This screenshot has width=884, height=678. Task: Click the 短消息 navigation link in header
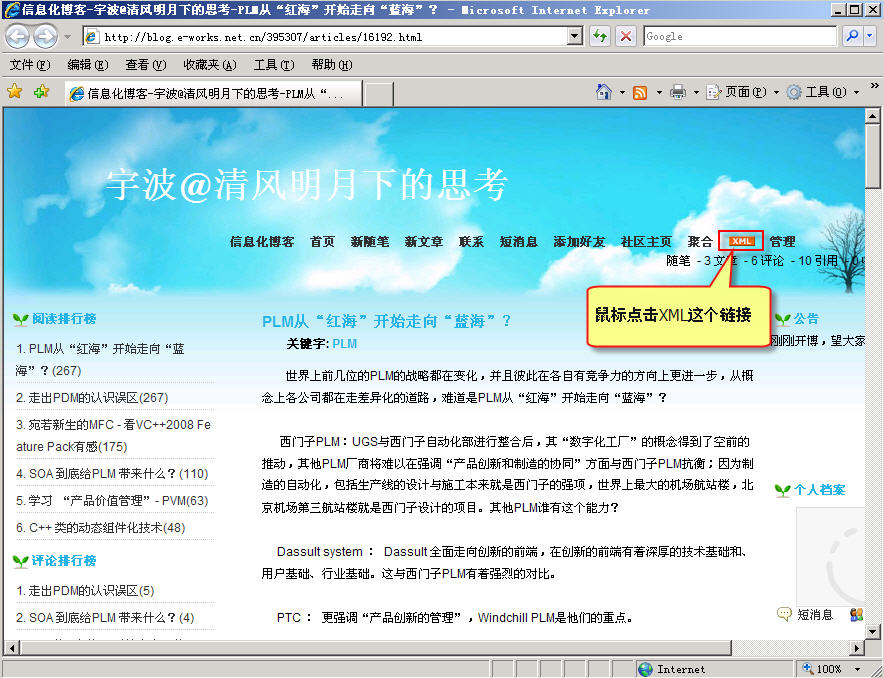tap(519, 242)
